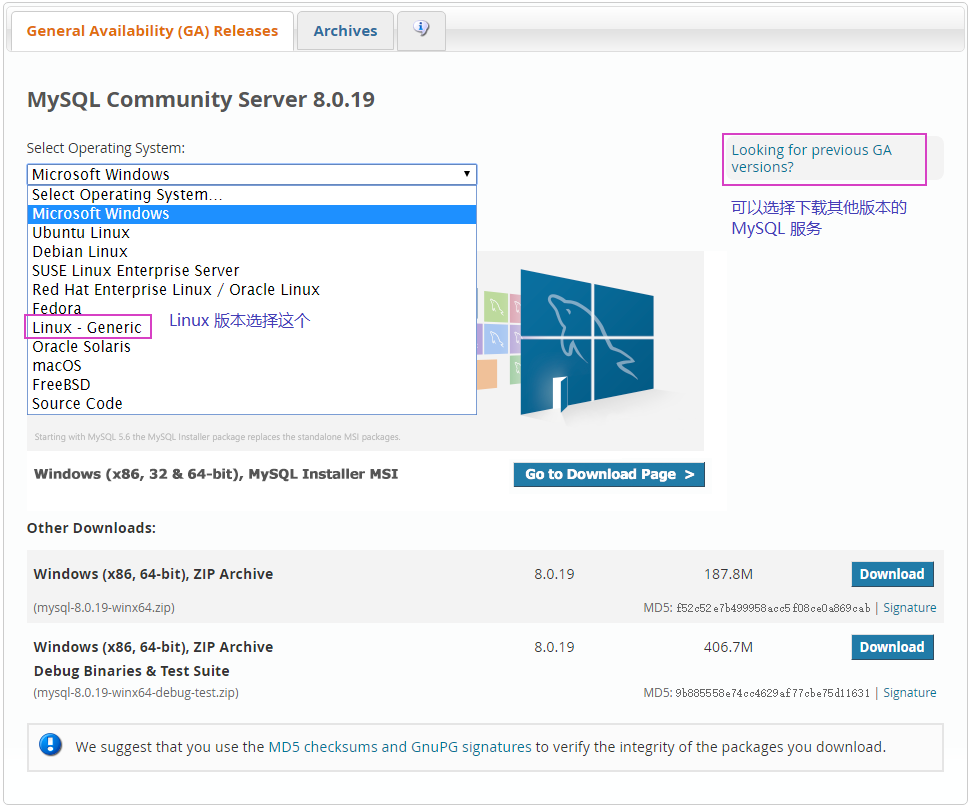The image size is (970, 807).
Task: Open MD5 checksums and GnuPG signatures link
Action: tap(400, 747)
